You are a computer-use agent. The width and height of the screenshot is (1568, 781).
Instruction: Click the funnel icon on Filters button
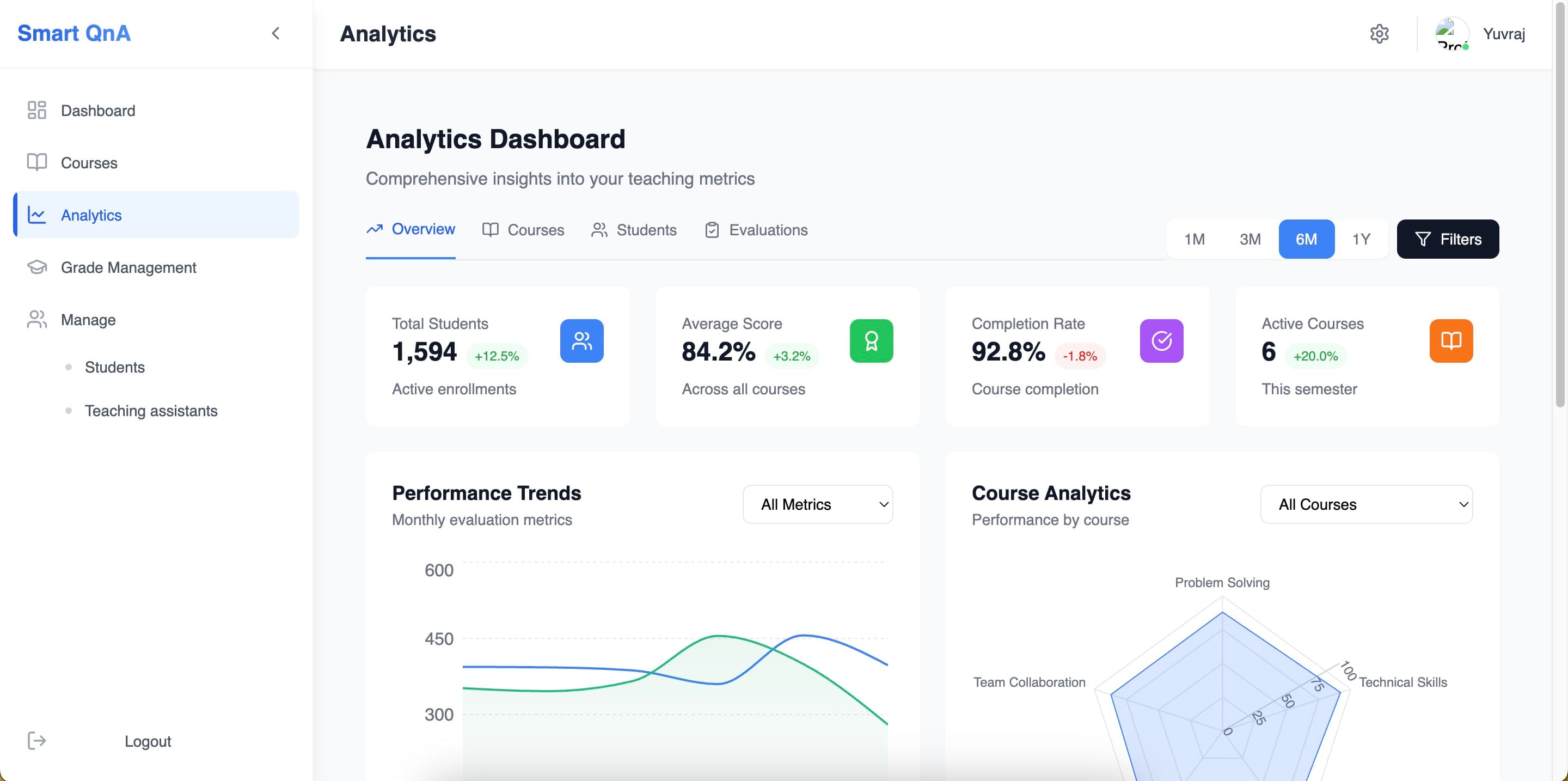point(1423,239)
